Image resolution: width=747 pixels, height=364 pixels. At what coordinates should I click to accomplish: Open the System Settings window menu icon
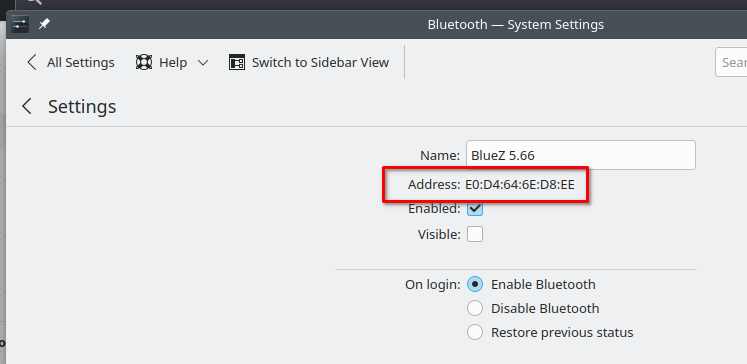20,24
